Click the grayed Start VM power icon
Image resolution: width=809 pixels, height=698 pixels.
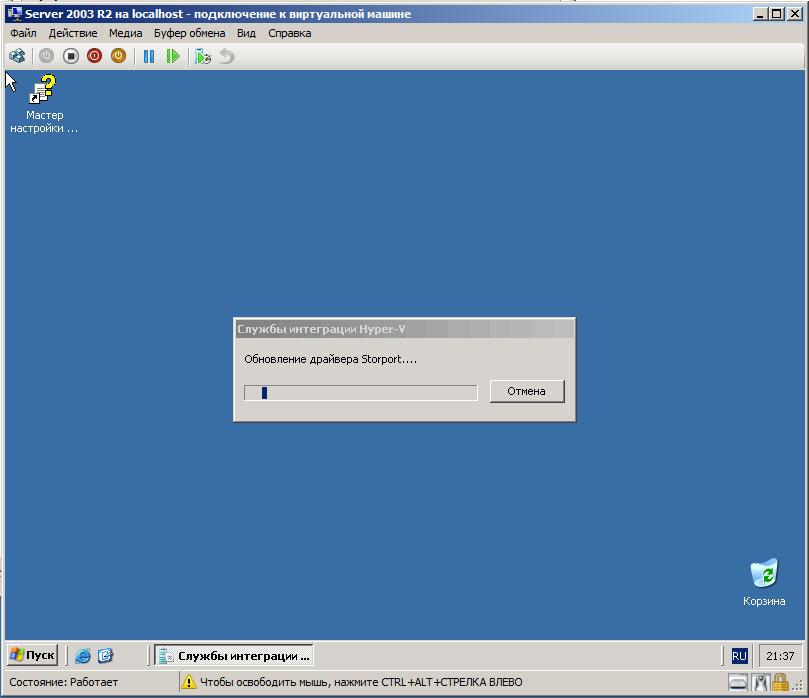coord(46,56)
